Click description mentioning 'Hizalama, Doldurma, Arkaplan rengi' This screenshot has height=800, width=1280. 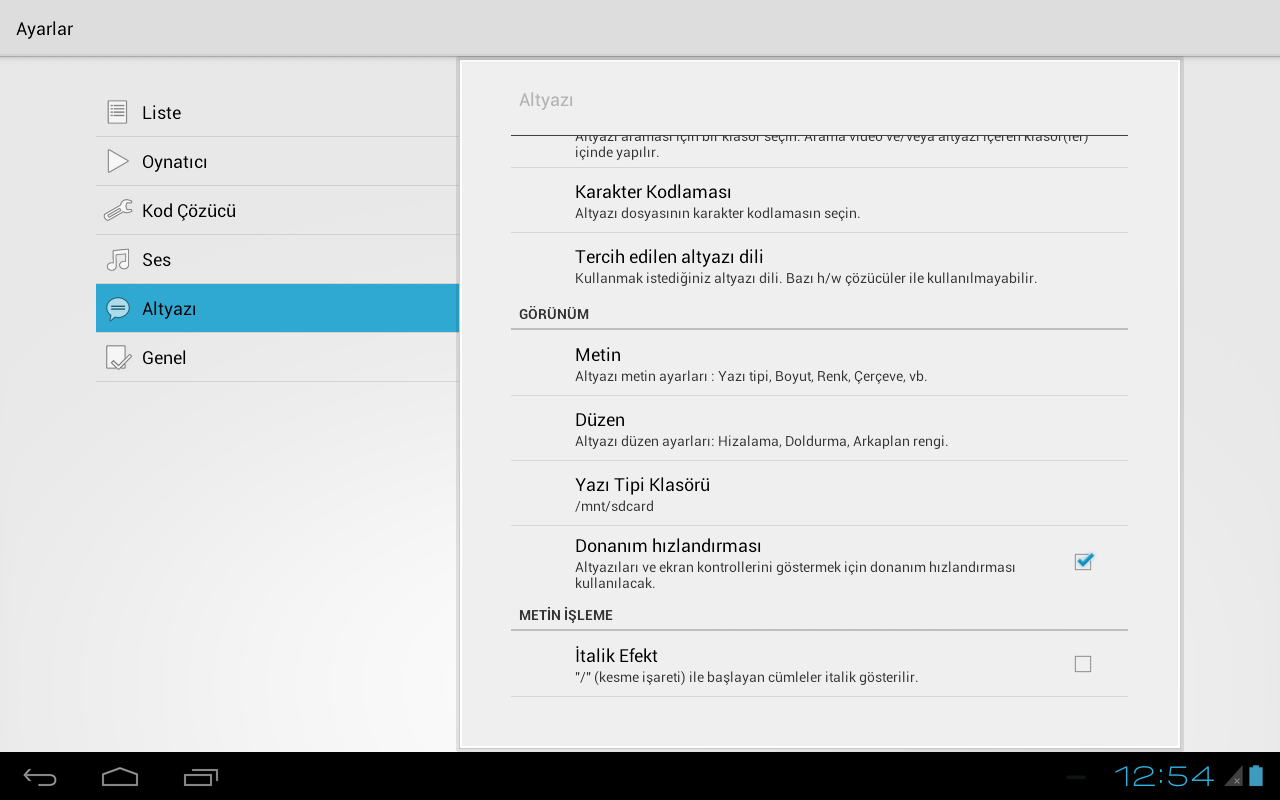pyautogui.click(x=761, y=441)
